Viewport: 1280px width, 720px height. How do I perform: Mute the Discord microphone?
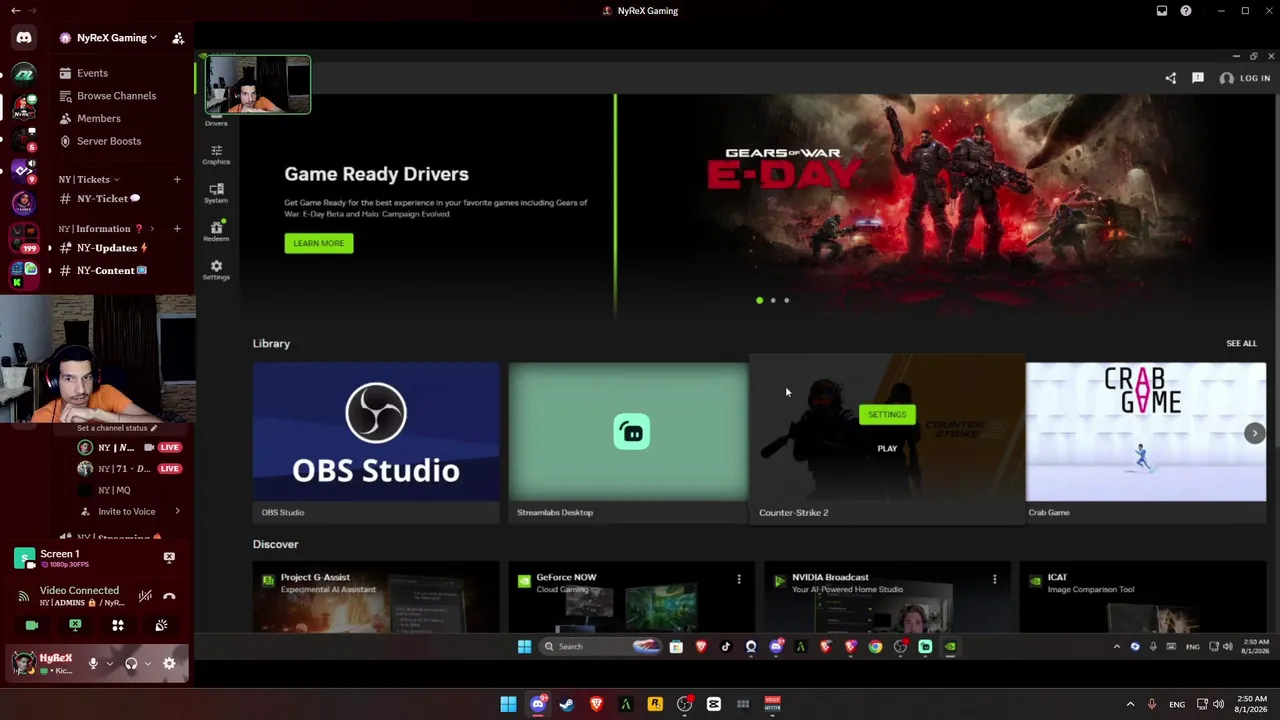coord(93,663)
